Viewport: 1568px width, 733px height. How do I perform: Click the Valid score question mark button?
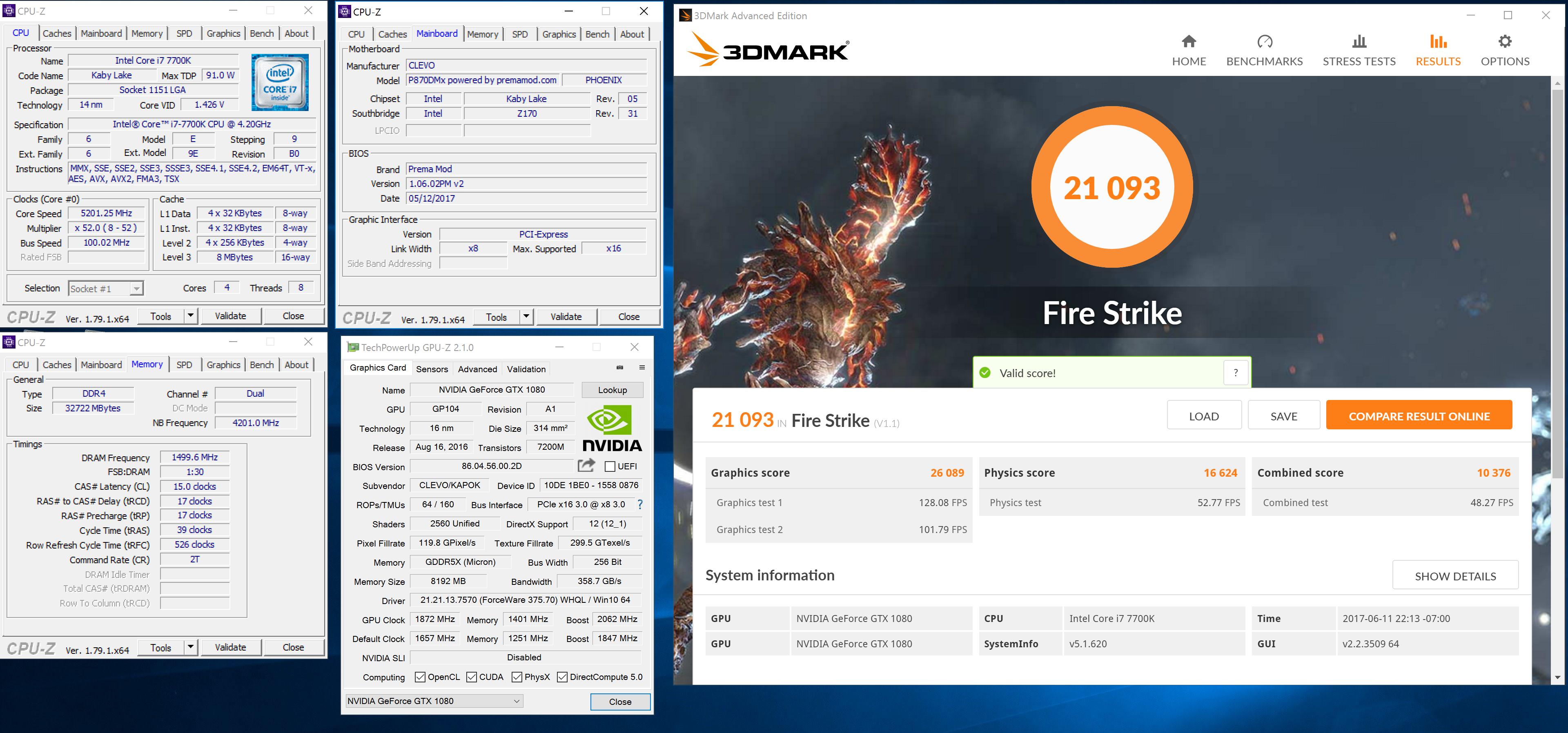pos(1236,373)
